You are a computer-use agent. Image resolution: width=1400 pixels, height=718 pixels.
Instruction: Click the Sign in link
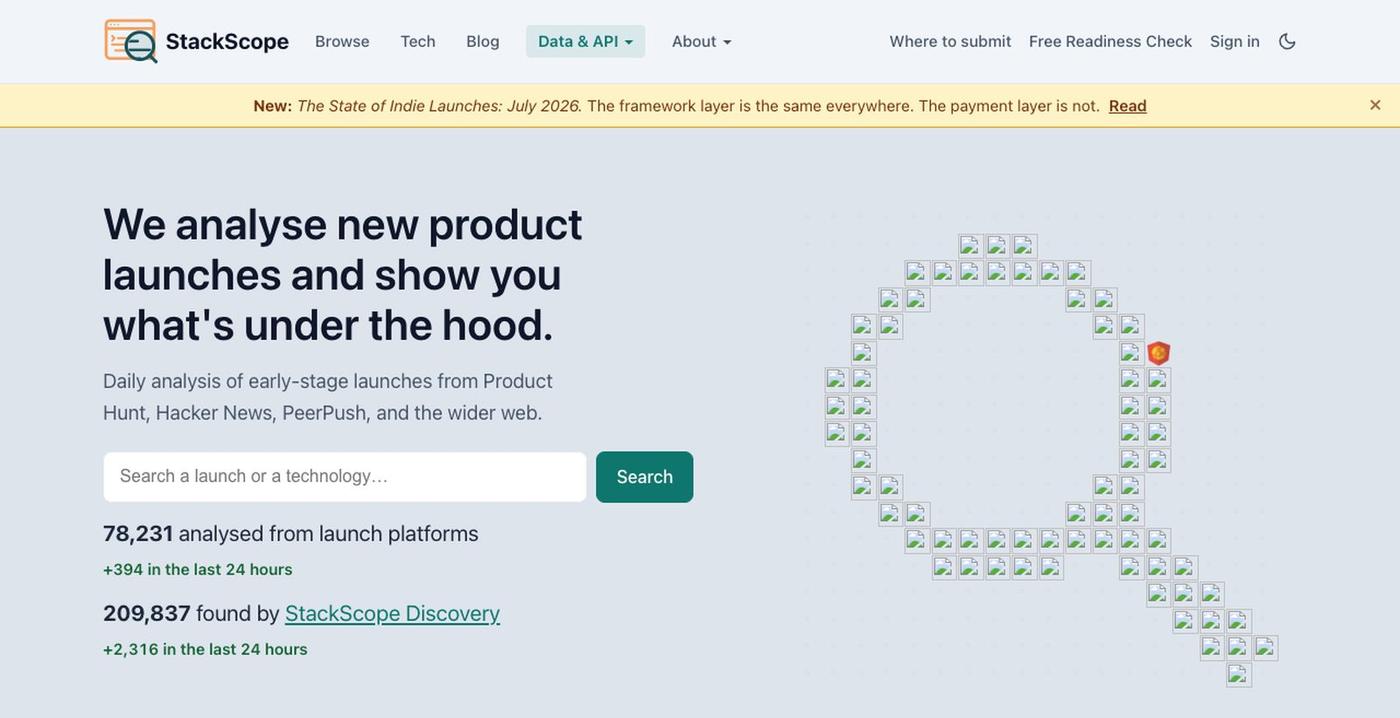1235,41
